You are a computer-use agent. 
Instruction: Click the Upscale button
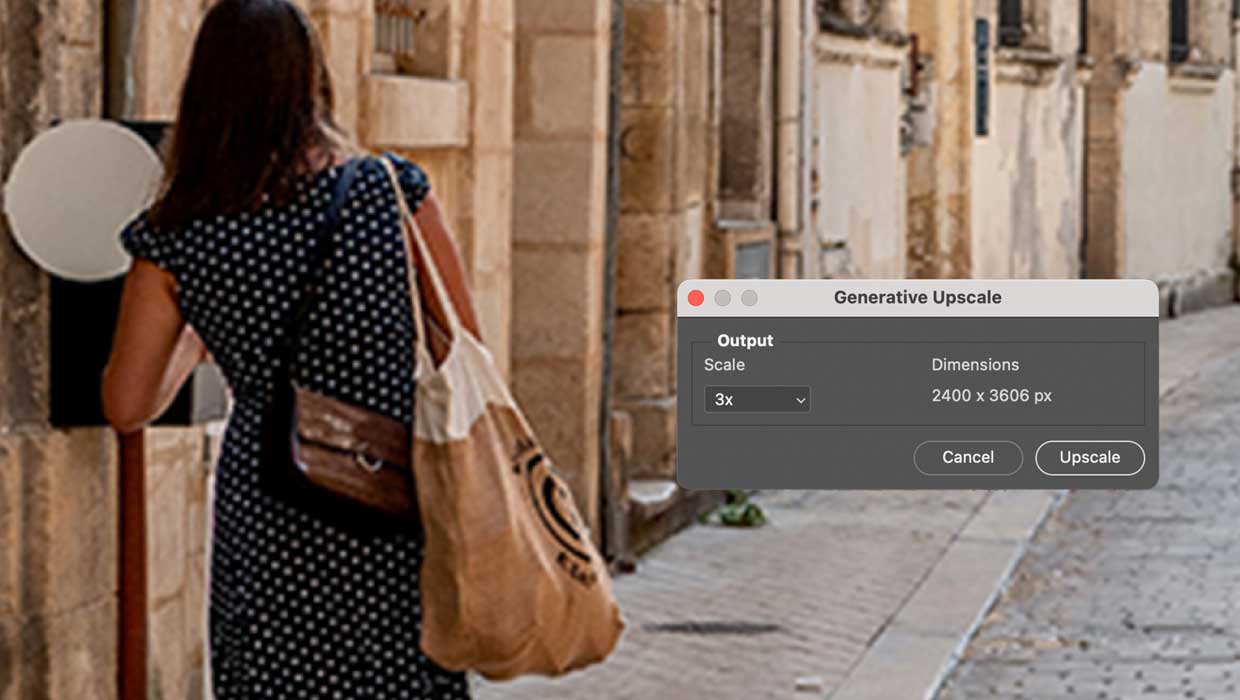(x=1089, y=457)
